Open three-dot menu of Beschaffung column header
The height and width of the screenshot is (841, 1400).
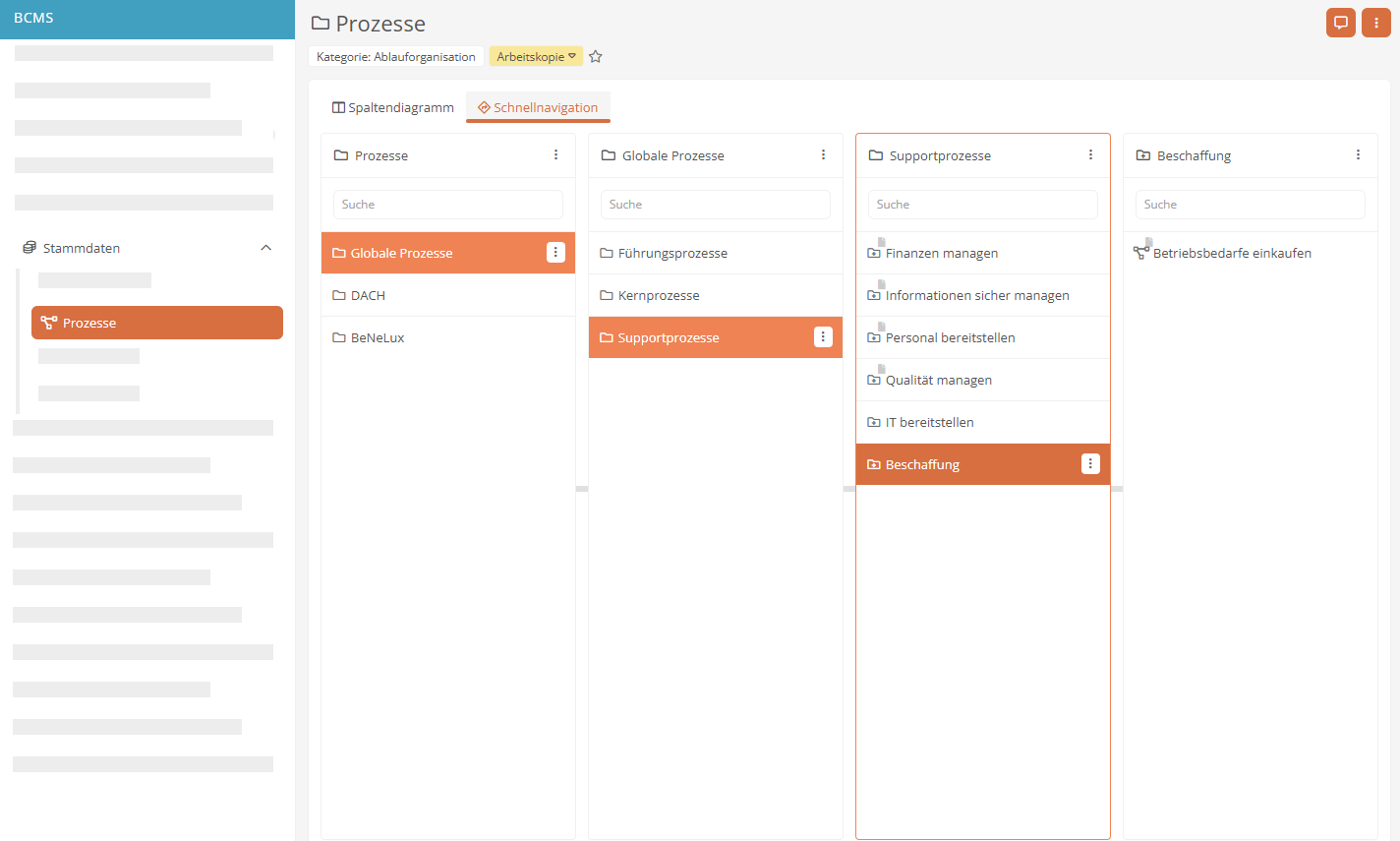[x=1358, y=155]
